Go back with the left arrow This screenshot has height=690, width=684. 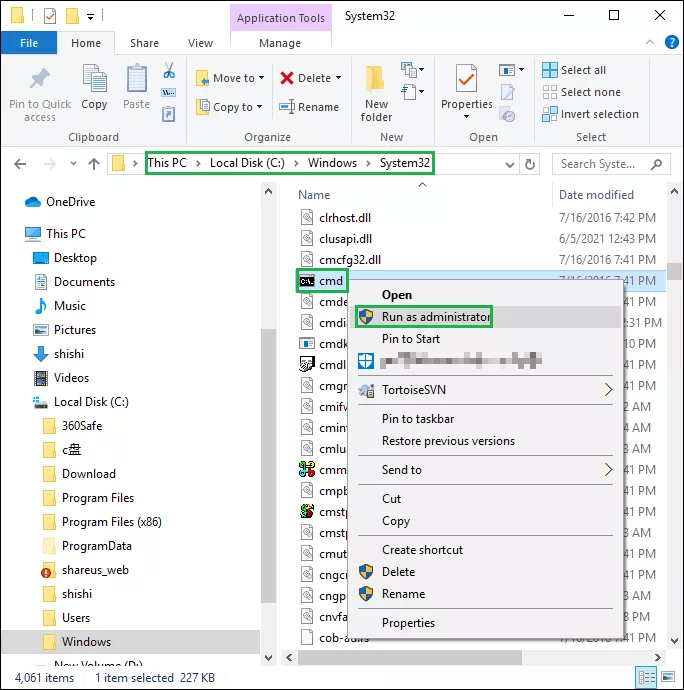pos(20,164)
